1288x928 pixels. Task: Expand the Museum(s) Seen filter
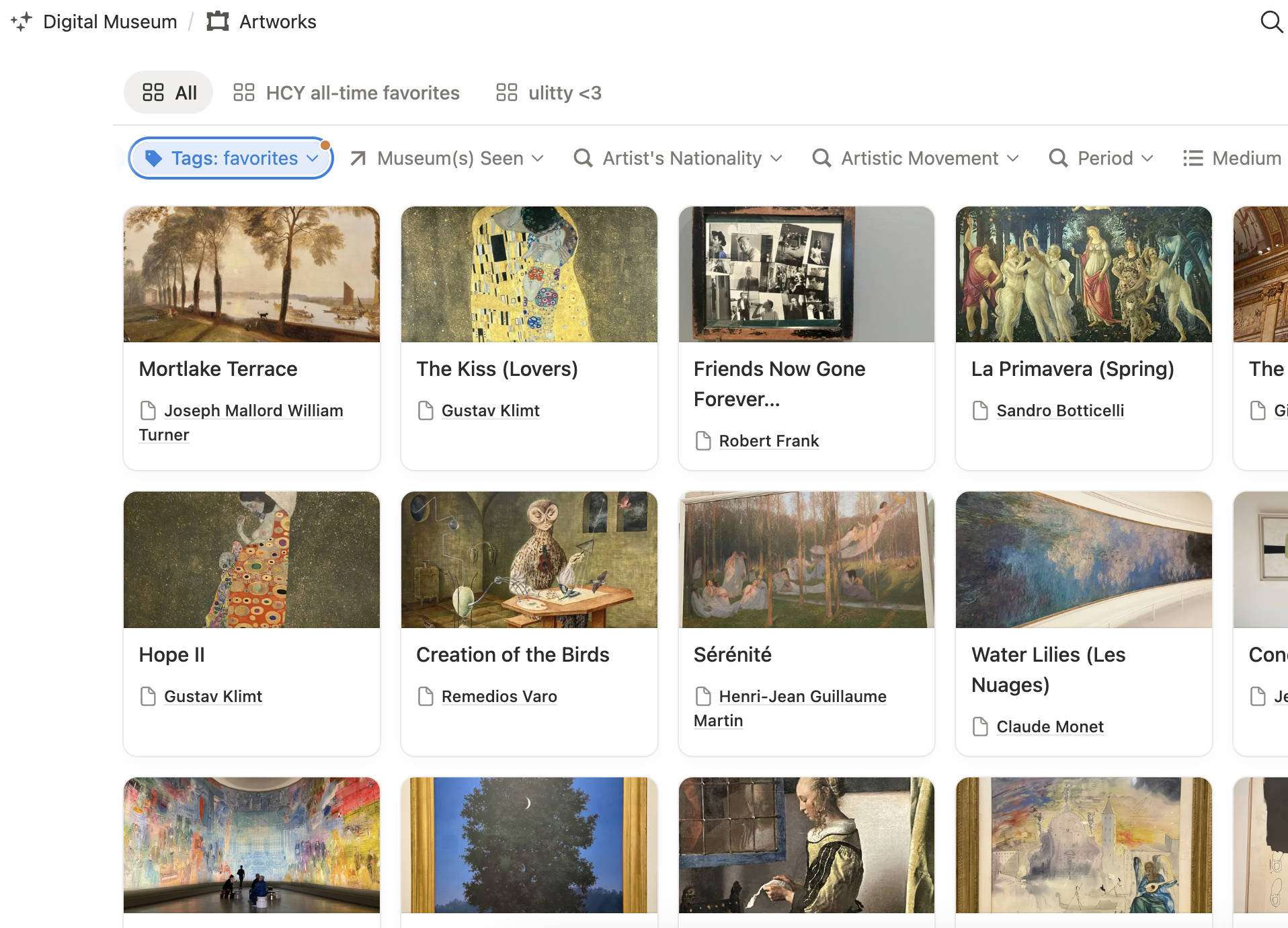tap(447, 158)
